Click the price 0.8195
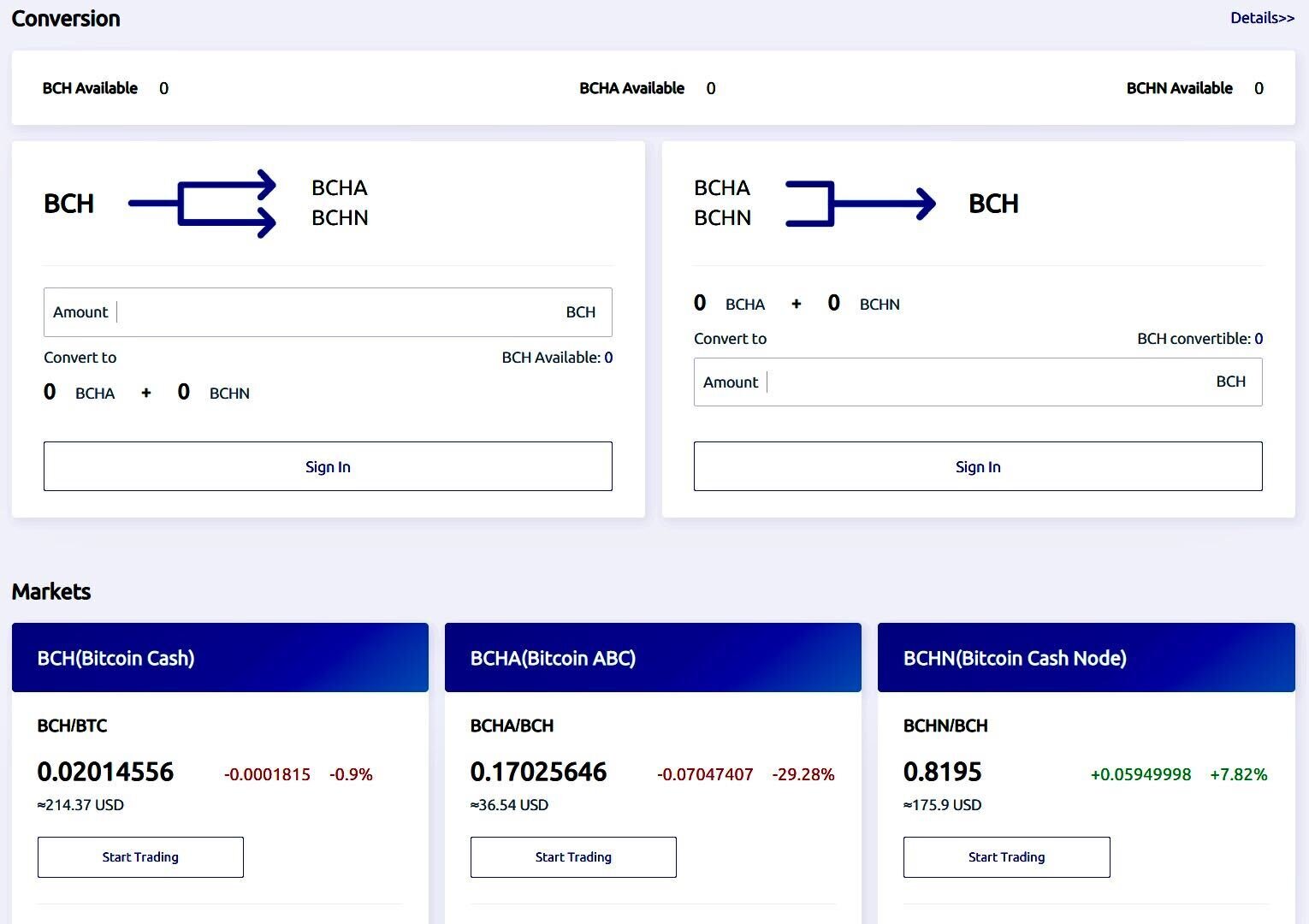 pyautogui.click(x=943, y=773)
